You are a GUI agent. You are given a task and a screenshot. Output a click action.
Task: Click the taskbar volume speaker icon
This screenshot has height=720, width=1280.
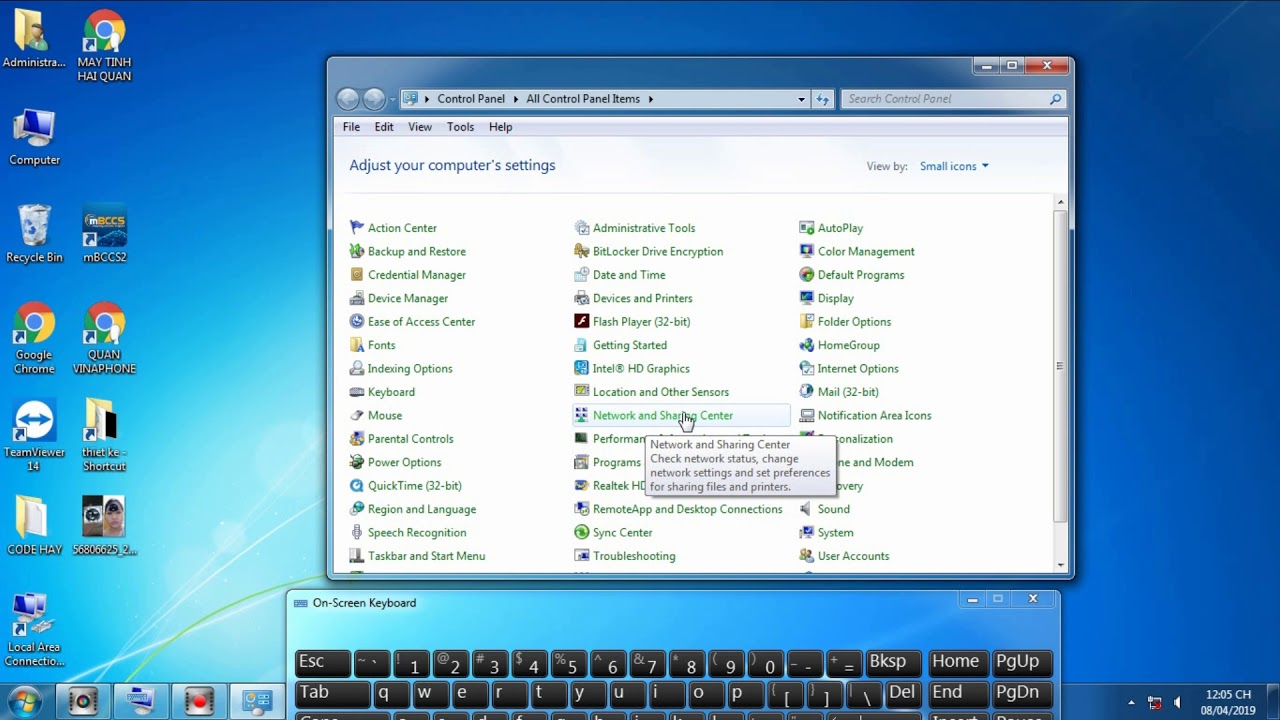1177,702
